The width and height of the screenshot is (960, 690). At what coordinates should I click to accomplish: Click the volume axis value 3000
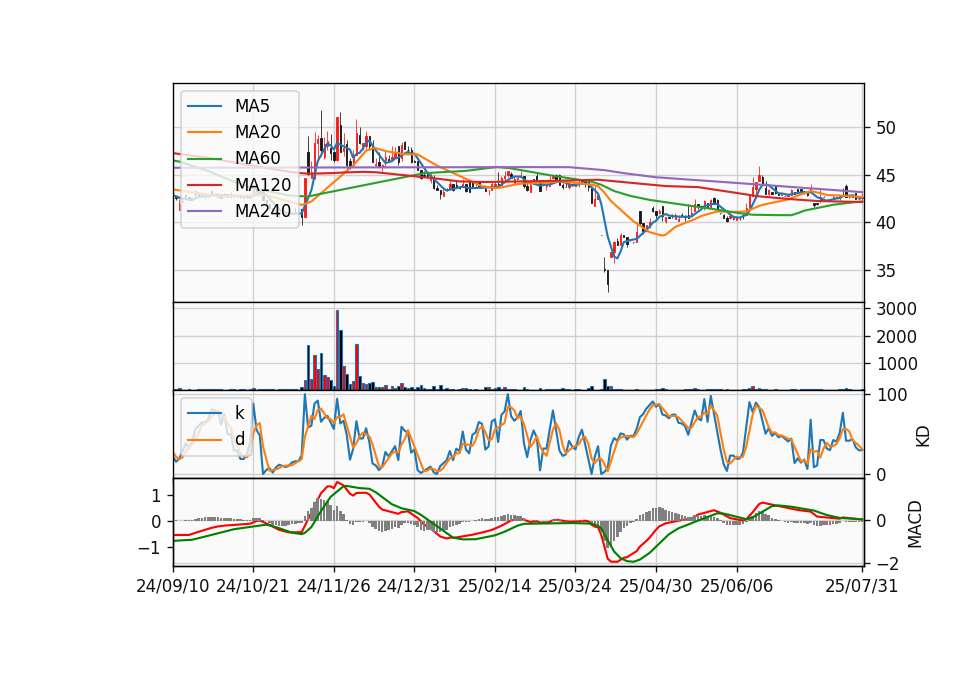[896, 309]
